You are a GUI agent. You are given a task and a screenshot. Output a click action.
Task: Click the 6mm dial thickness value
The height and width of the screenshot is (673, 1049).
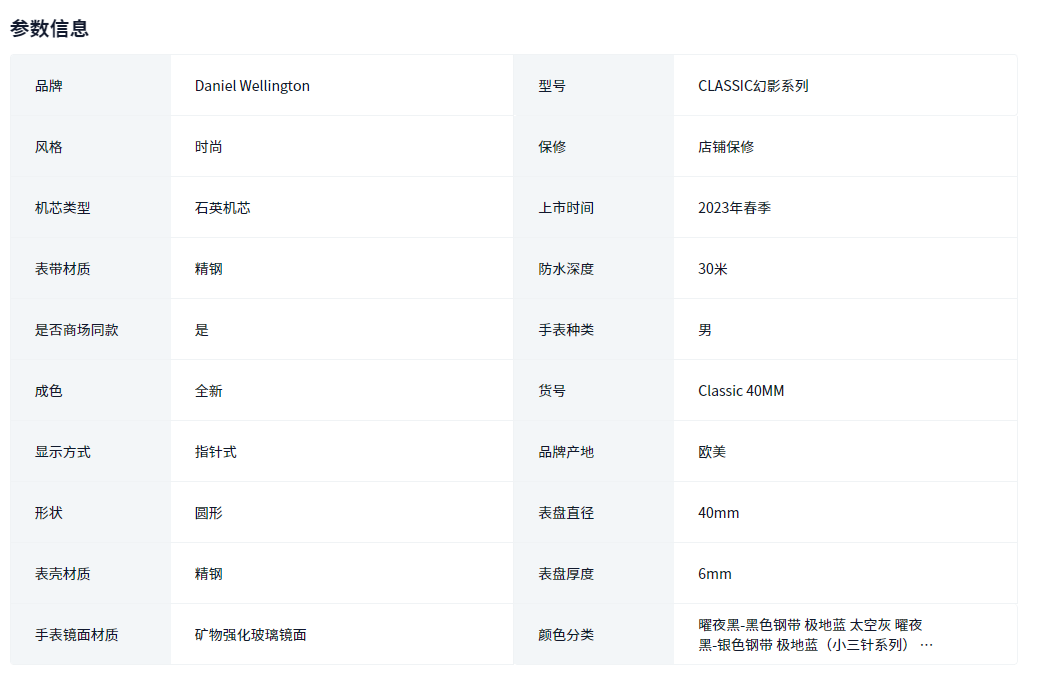click(x=714, y=573)
